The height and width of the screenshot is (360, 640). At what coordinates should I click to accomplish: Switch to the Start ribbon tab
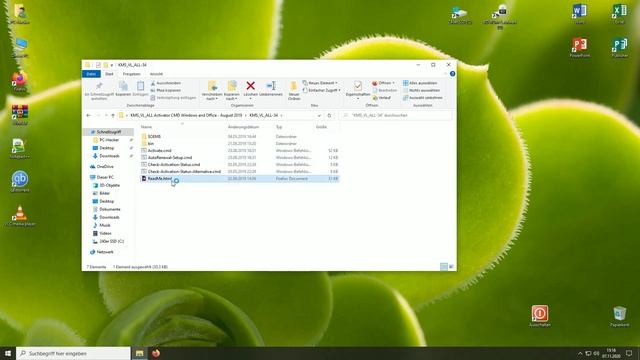(x=109, y=74)
